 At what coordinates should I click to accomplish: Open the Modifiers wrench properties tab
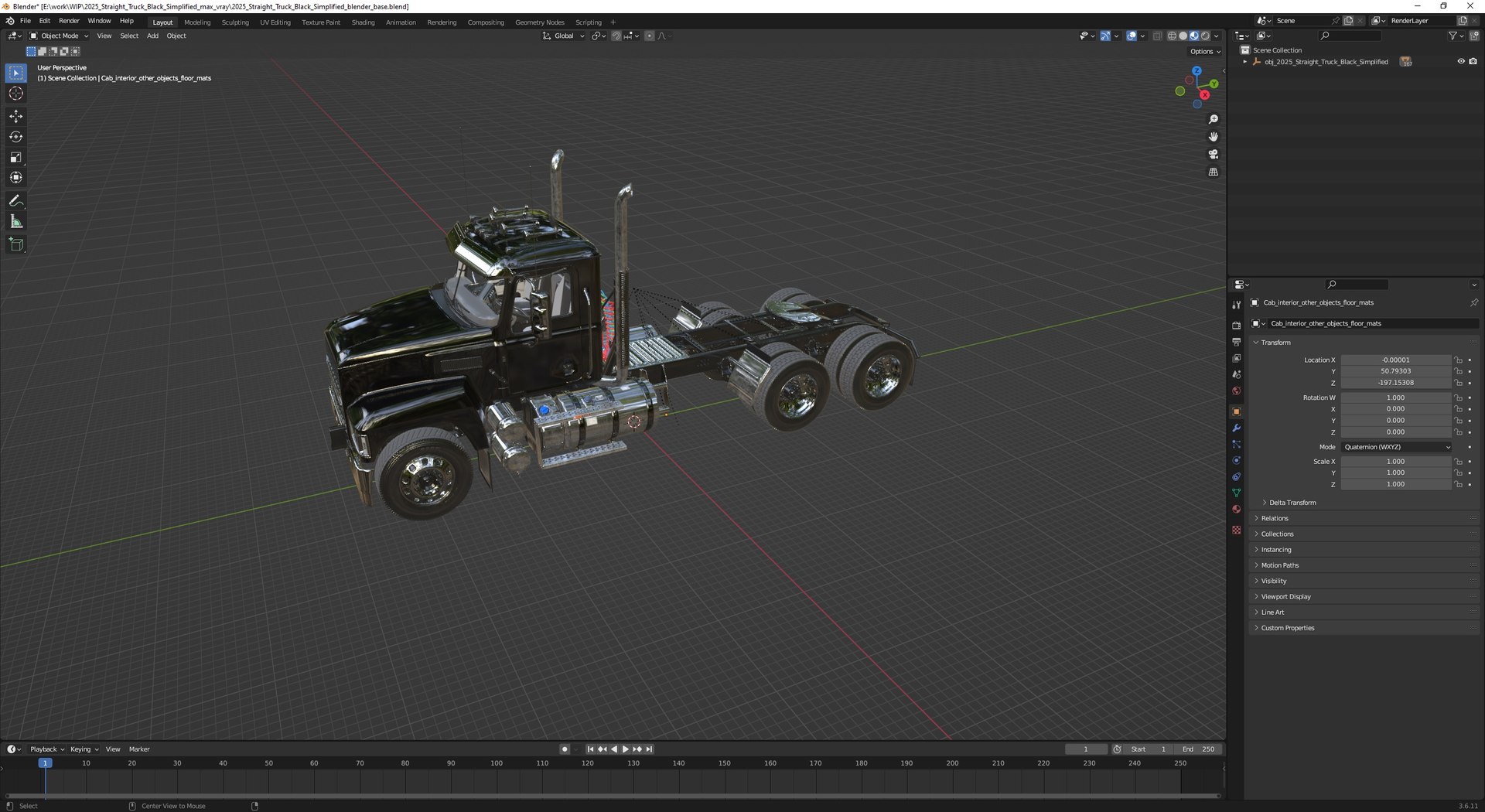pos(1236,428)
